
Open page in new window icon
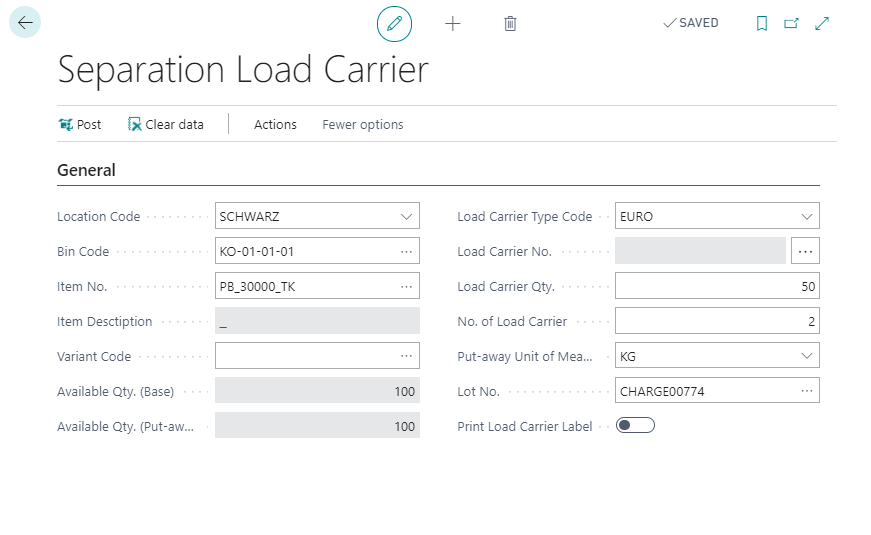[792, 23]
